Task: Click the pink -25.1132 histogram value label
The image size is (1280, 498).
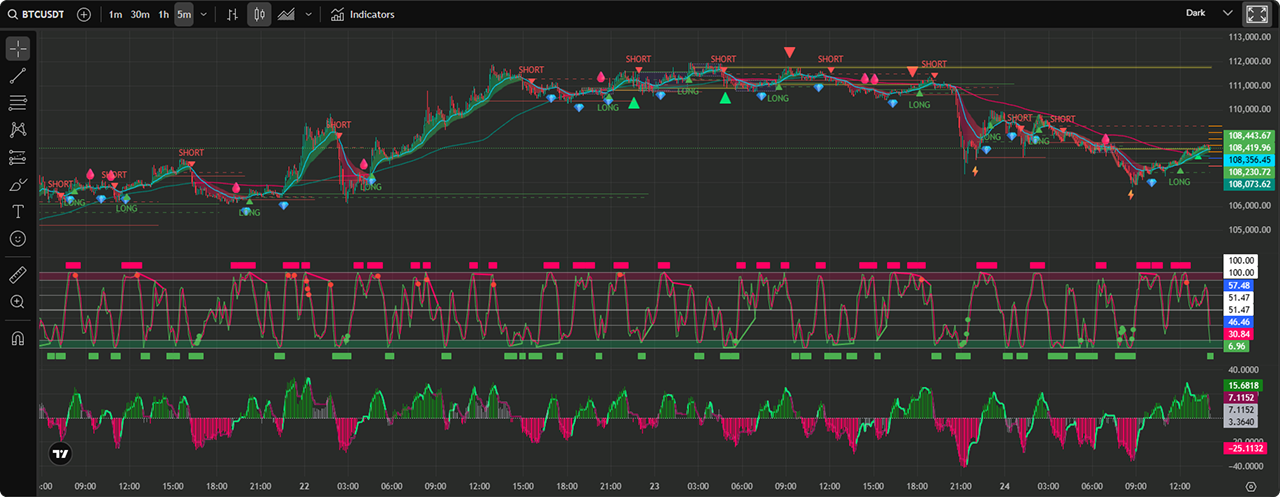Action: pyautogui.click(x=1243, y=449)
